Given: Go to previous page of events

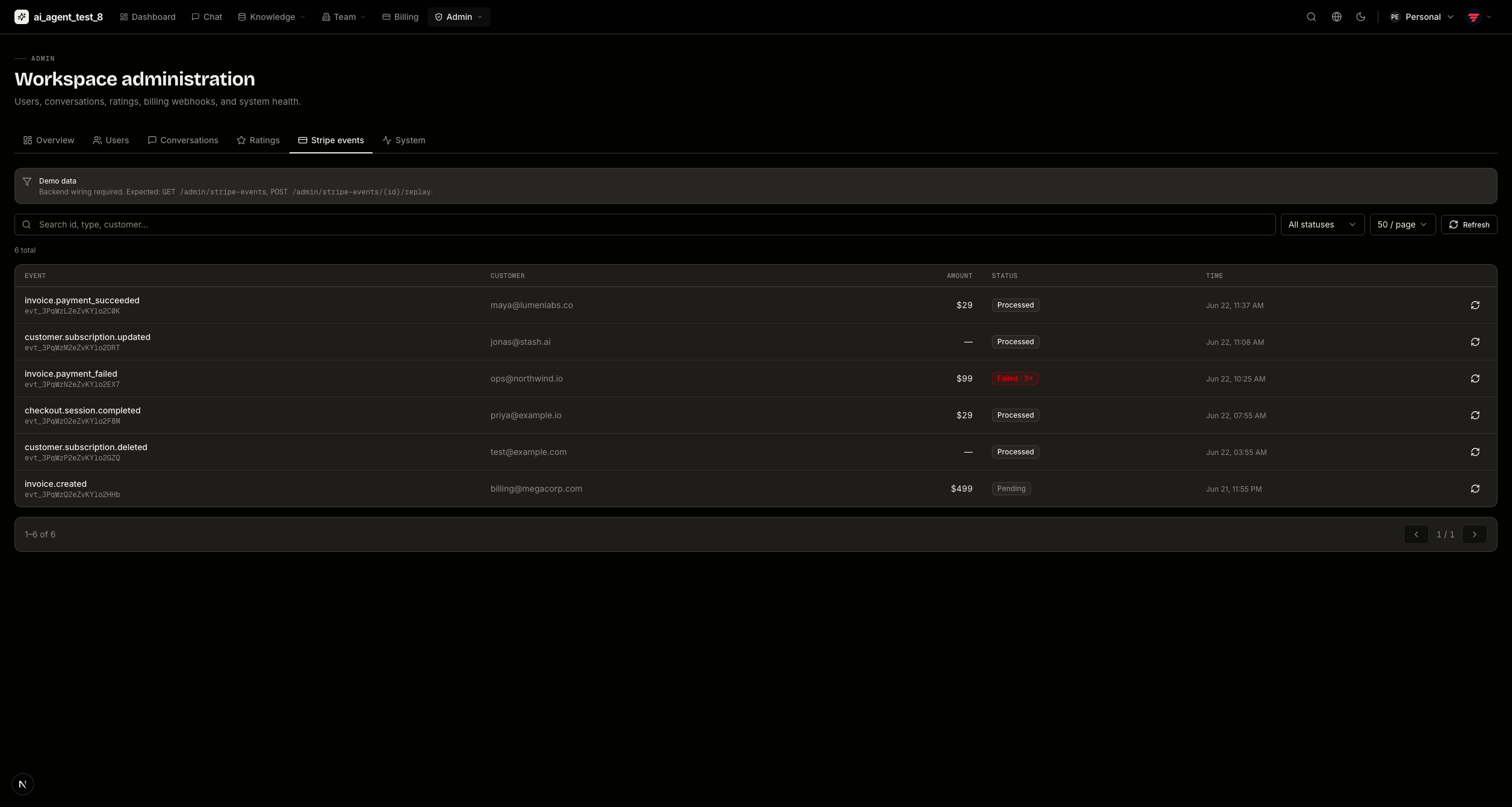Looking at the screenshot, I should [x=1416, y=534].
